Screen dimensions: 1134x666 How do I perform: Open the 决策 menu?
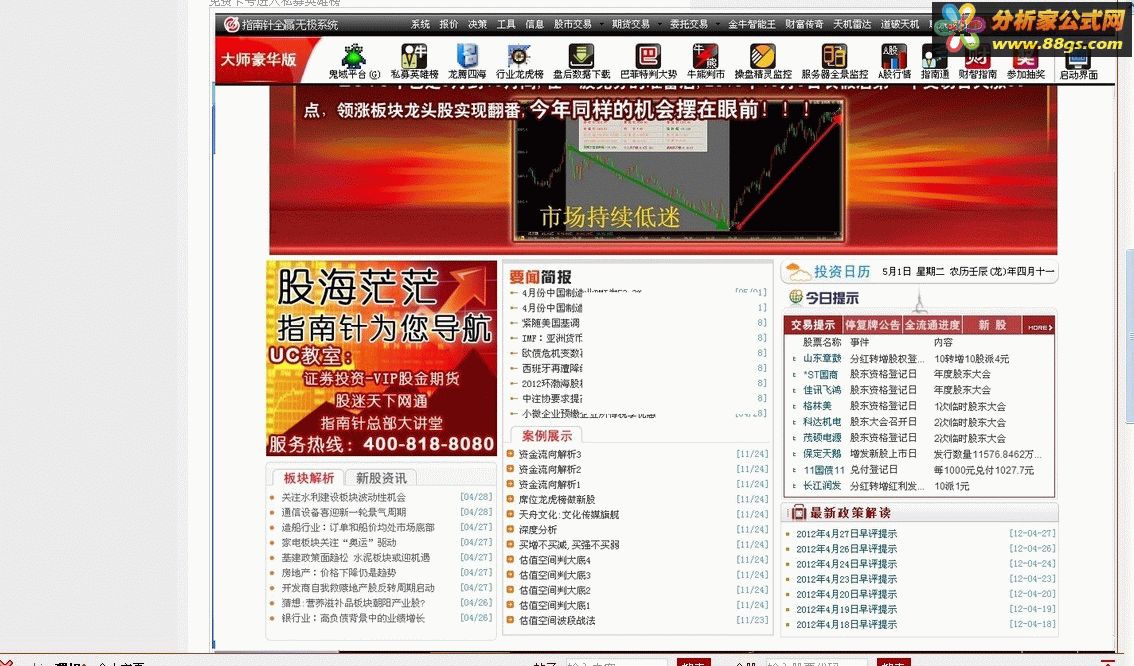point(477,24)
